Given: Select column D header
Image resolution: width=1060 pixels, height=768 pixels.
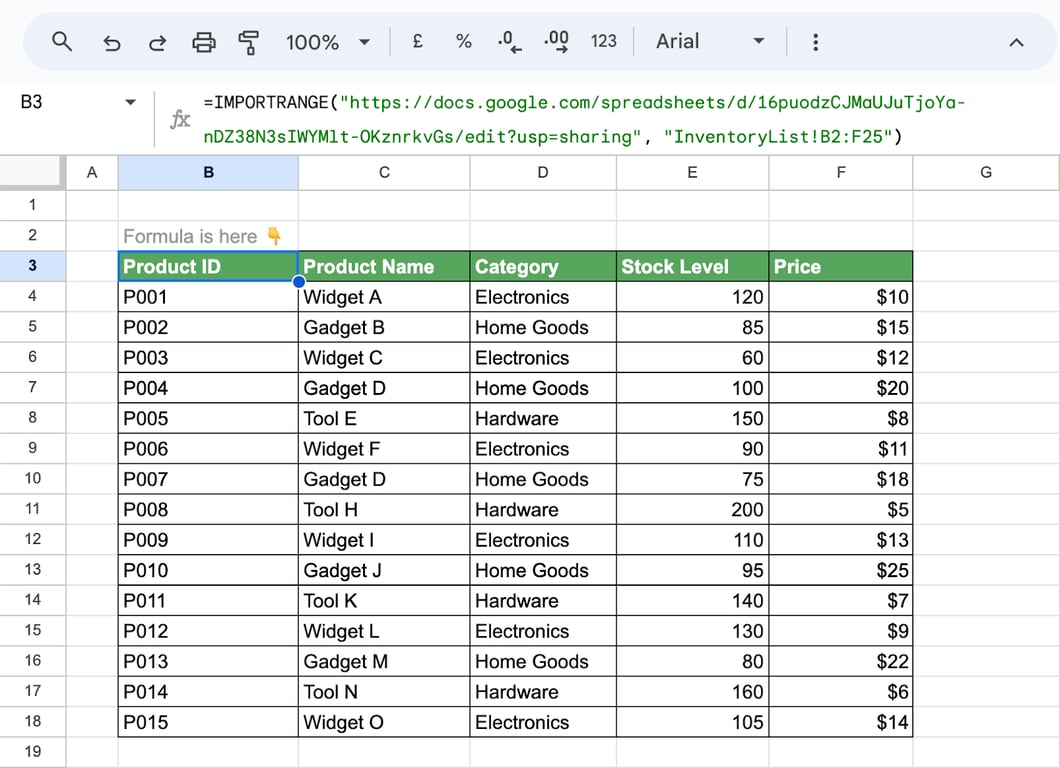Looking at the screenshot, I should click(543, 172).
